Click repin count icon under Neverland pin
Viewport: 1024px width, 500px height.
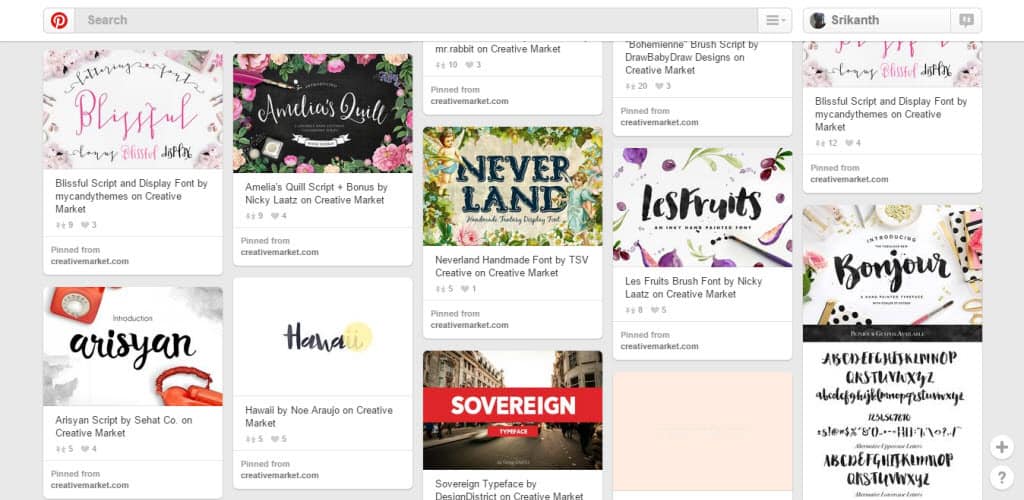pyautogui.click(x=440, y=289)
